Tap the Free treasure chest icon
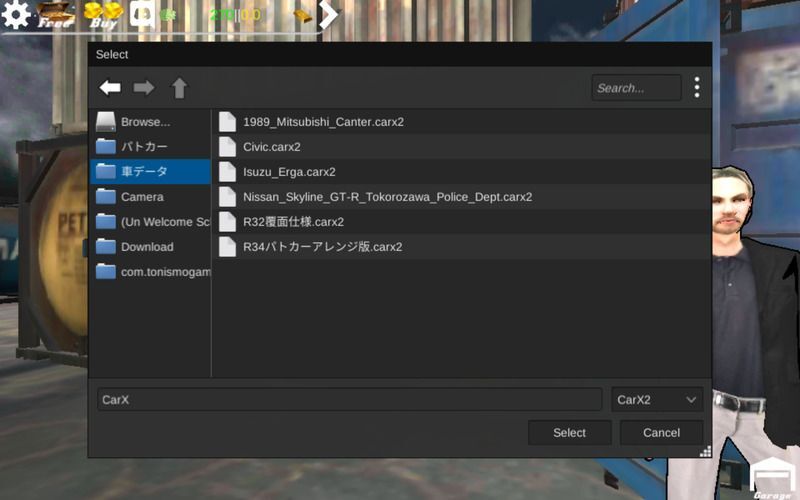This screenshot has width=800, height=500. coord(57,13)
